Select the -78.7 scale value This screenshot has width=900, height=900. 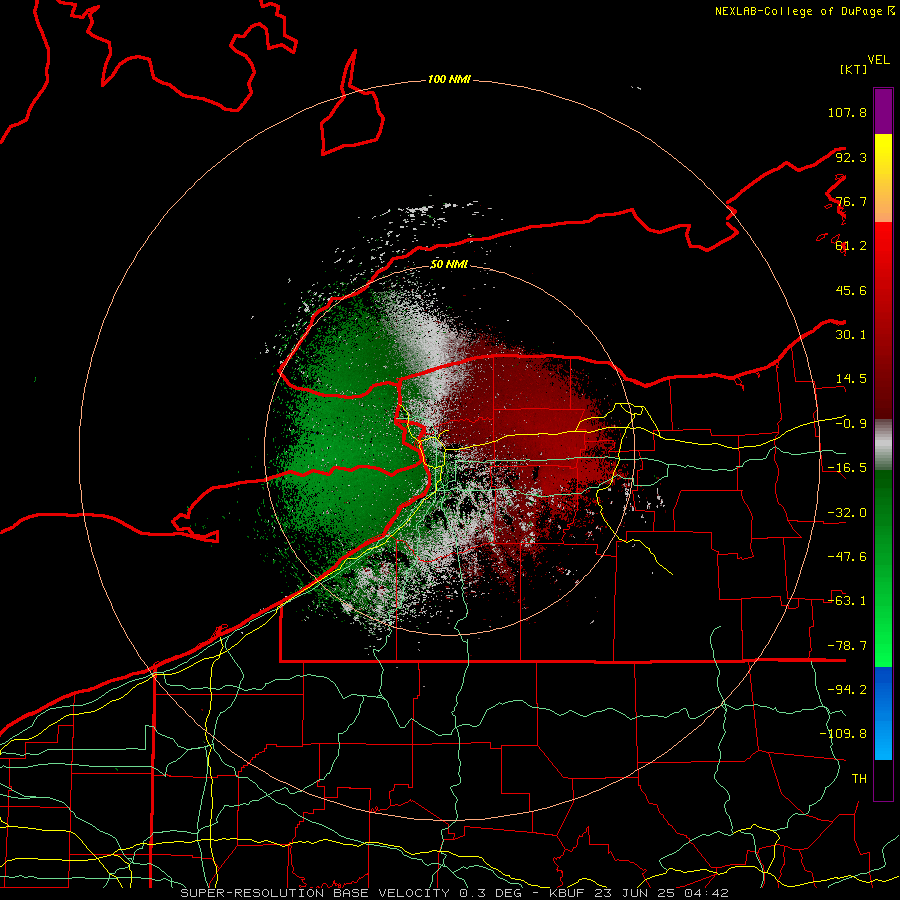pos(847,646)
